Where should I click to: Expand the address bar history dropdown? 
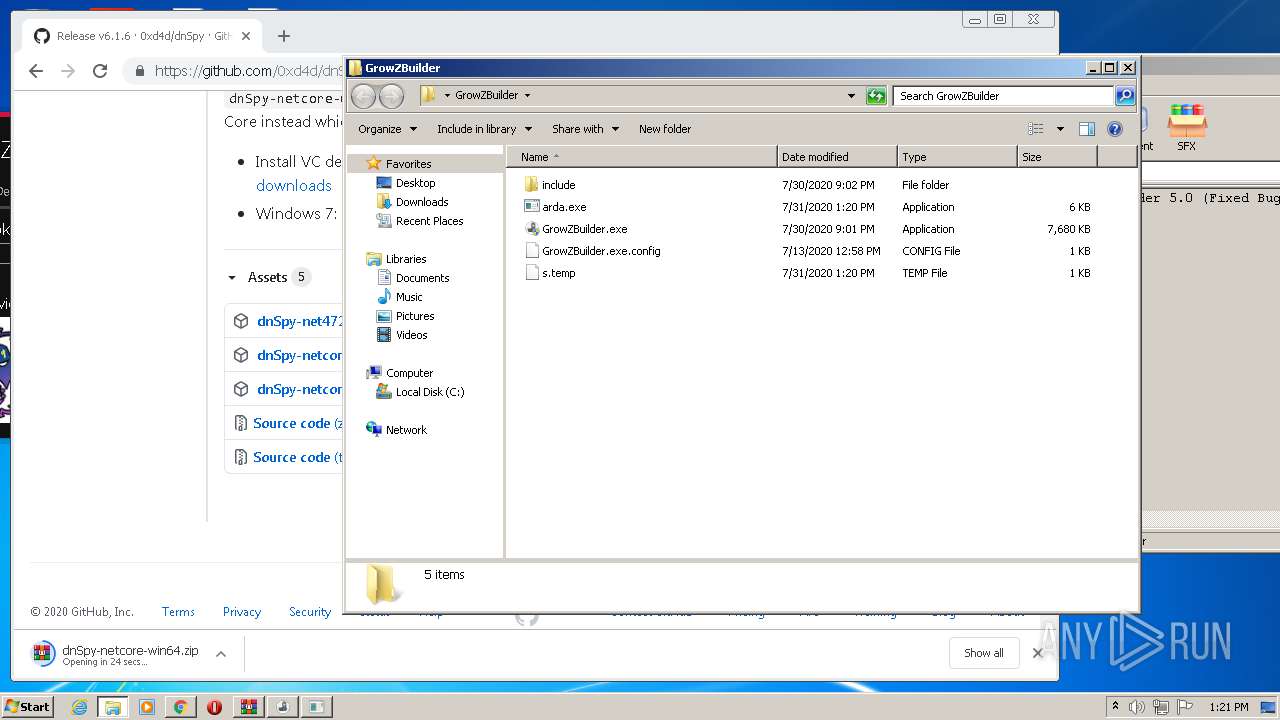click(x=851, y=96)
